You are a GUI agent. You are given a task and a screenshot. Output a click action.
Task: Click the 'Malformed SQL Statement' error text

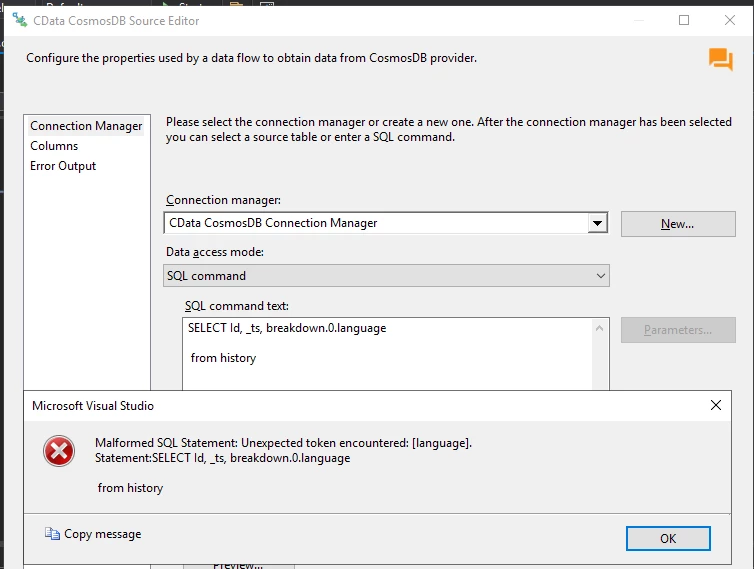coord(283,443)
